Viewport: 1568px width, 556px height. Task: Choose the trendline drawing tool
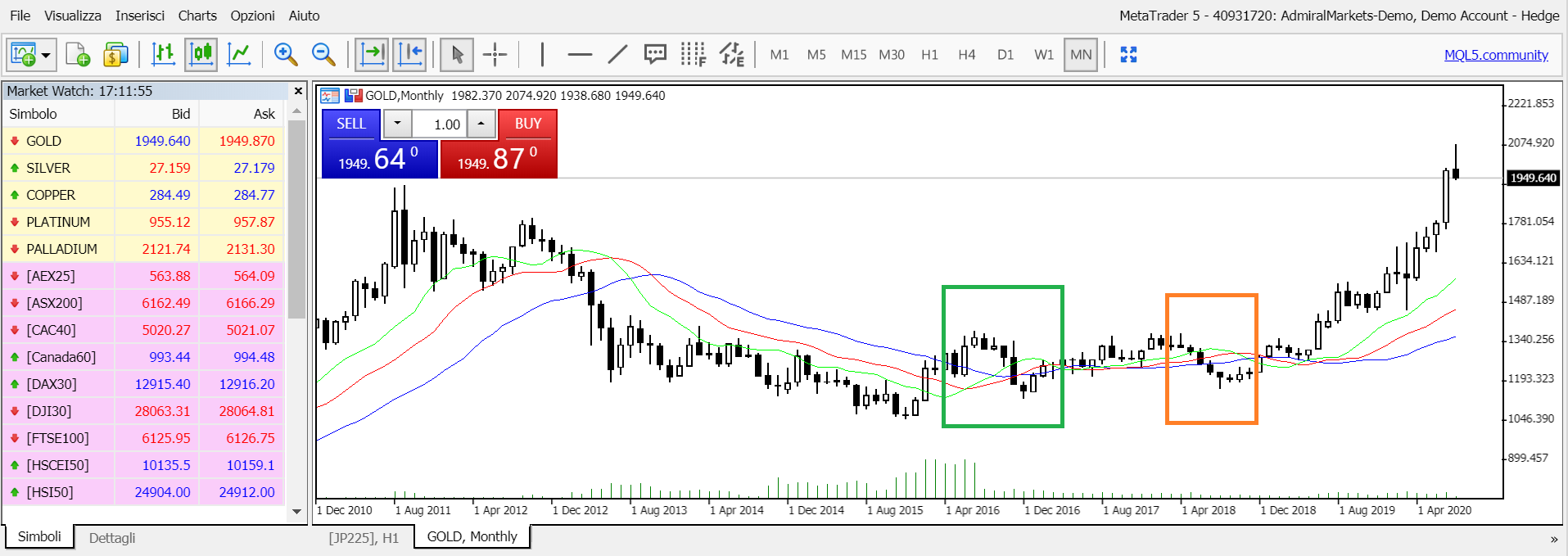pyautogui.click(x=617, y=55)
